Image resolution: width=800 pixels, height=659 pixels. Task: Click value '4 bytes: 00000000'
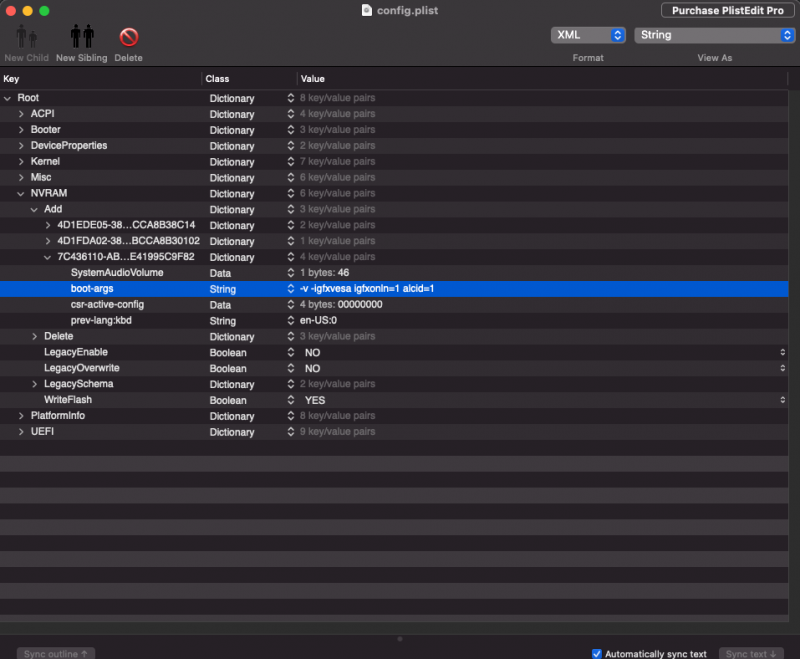point(341,305)
